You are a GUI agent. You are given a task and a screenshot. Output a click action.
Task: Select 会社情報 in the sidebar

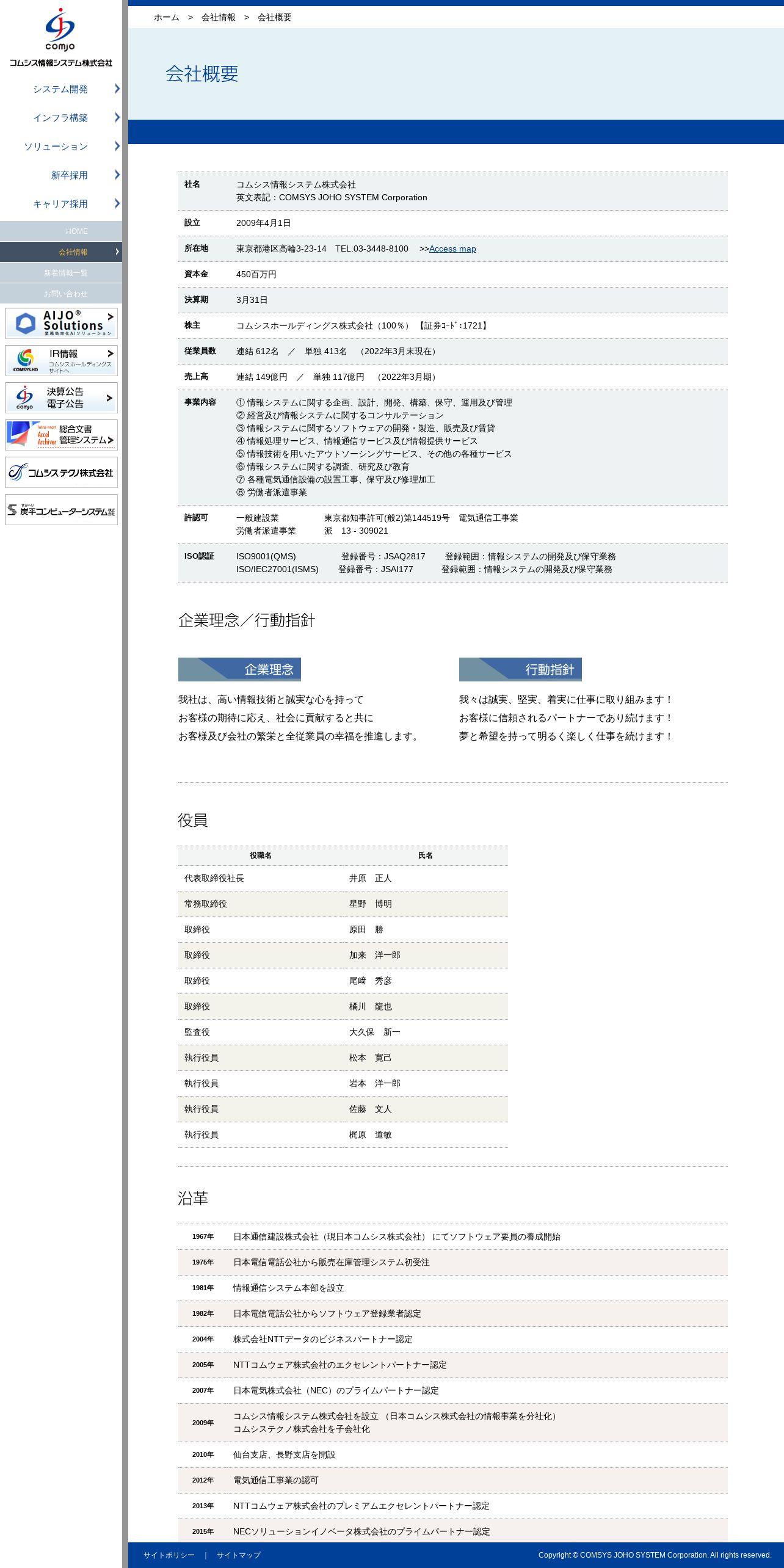[x=61, y=252]
